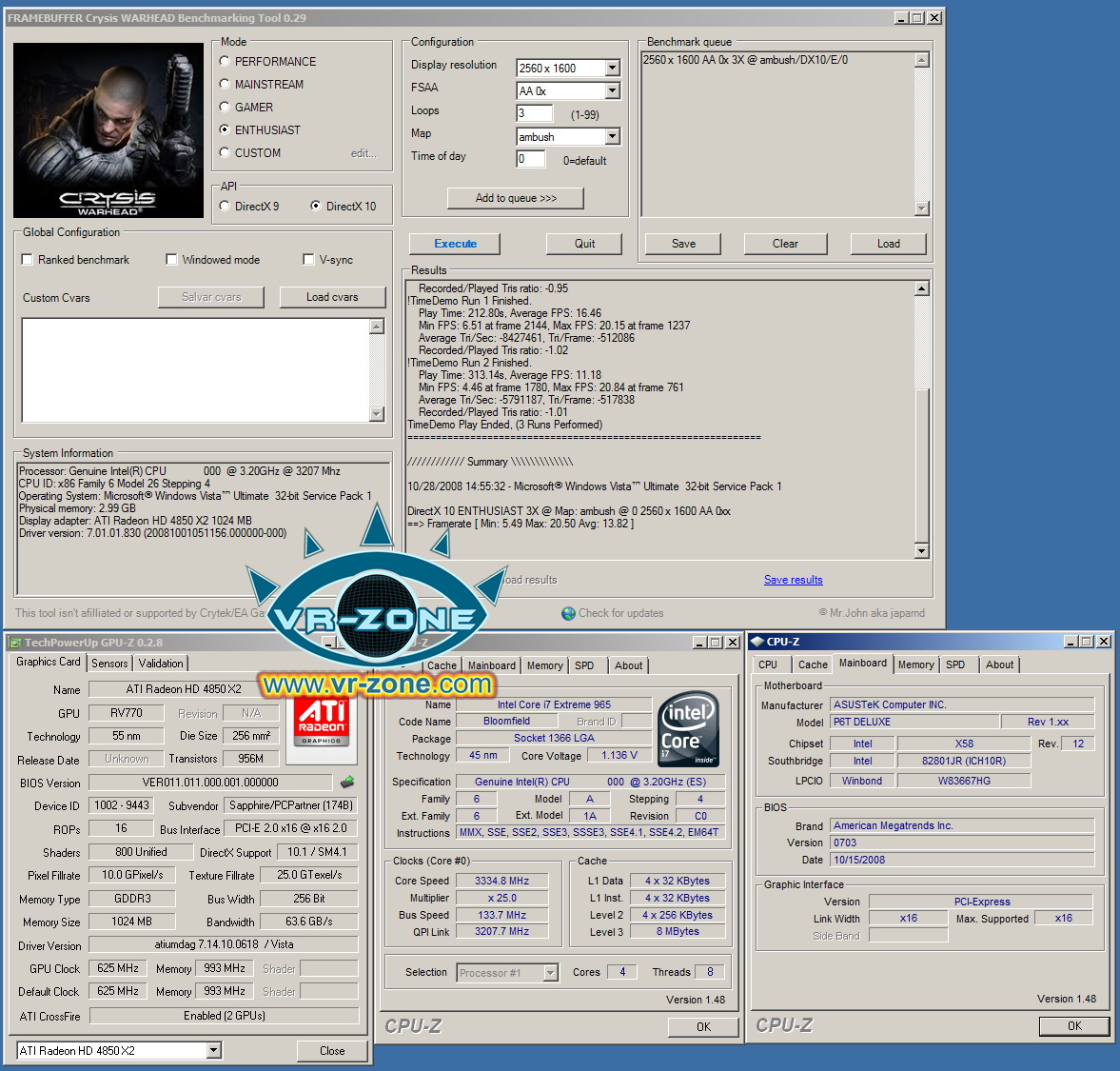Click the Time of day input field
1120x1071 pixels.
click(531, 159)
